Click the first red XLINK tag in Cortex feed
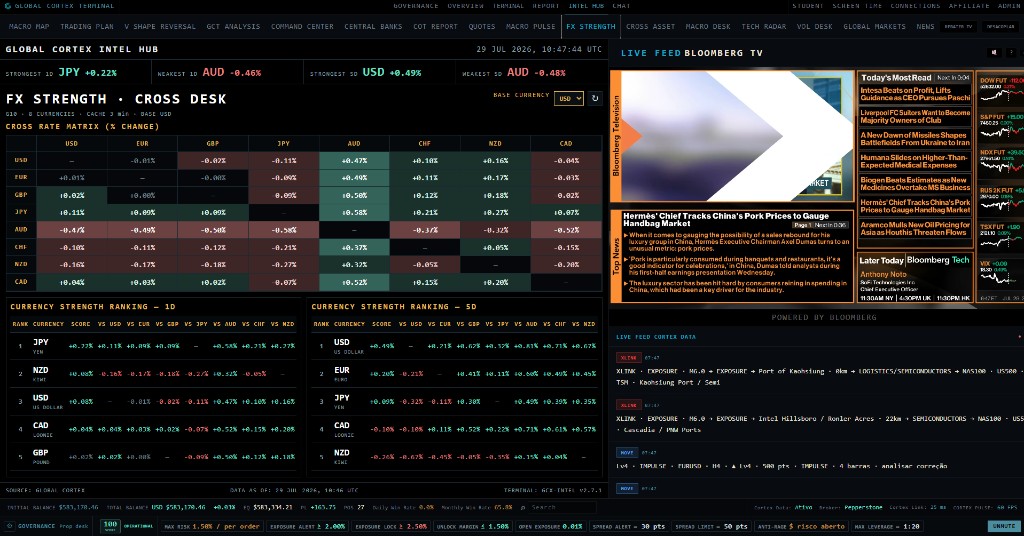Screen dimensions: 1024x536 (628, 358)
